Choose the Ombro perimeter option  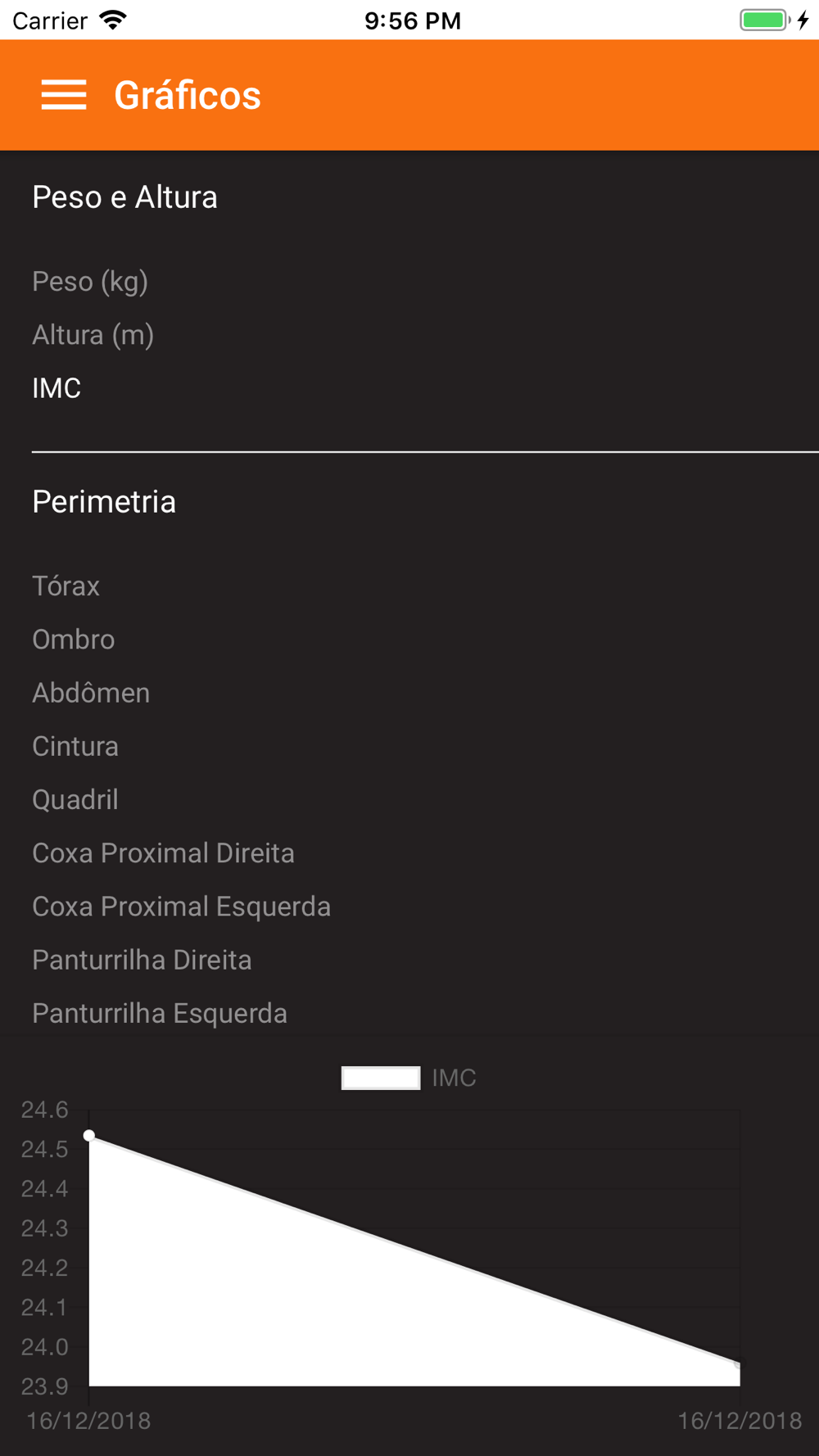pyautogui.click(x=74, y=640)
